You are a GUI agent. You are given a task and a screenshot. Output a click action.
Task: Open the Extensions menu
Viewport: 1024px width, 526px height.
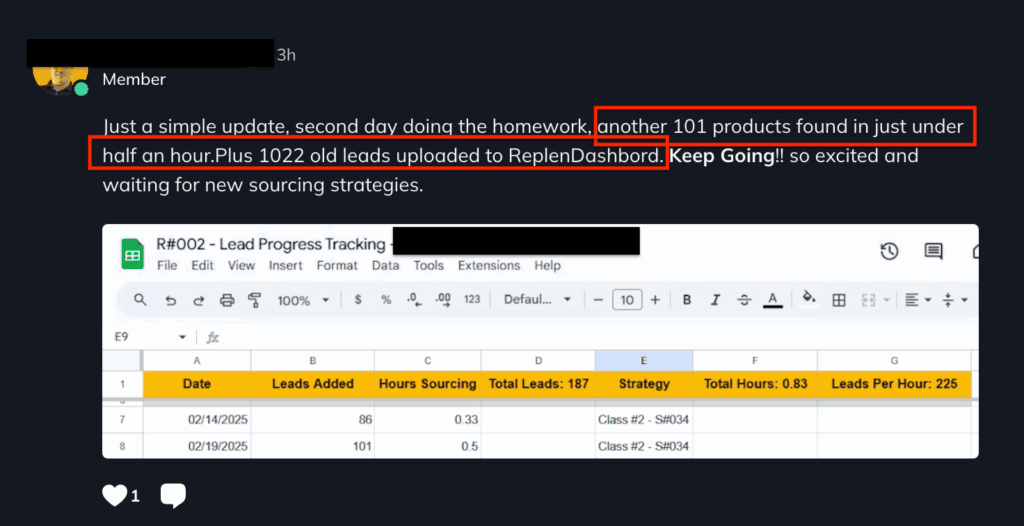pos(488,266)
